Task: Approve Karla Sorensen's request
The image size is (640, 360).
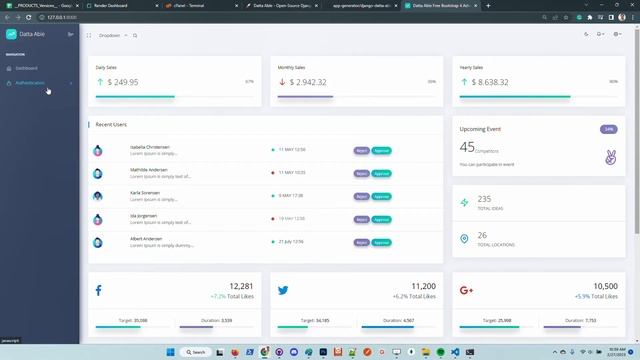Action: 381,196
